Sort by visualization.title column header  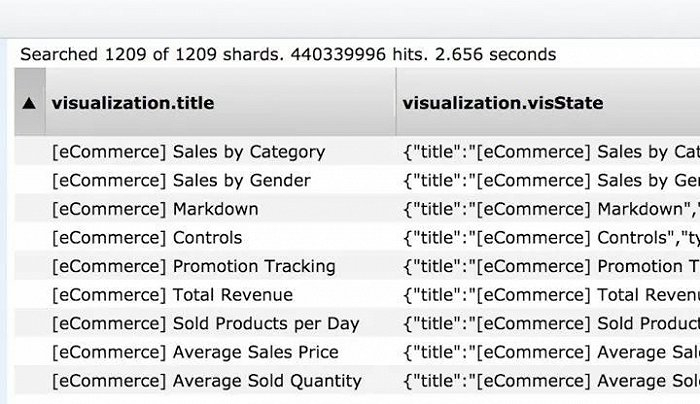(133, 103)
